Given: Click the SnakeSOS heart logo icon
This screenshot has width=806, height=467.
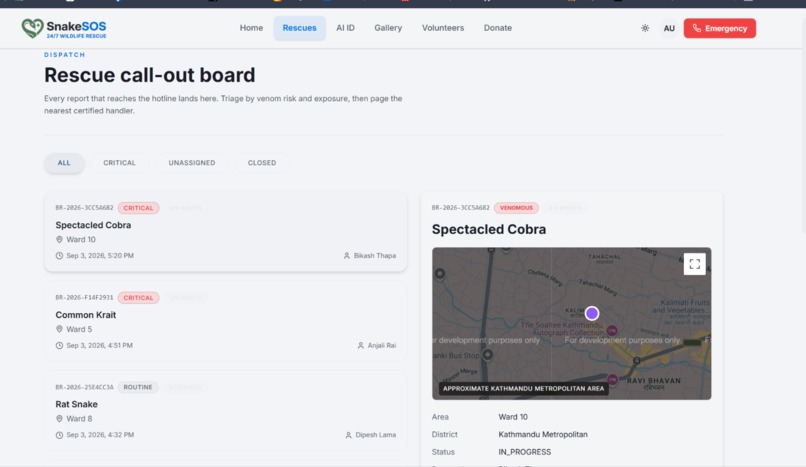Looking at the screenshot, I should click(32, 28).
